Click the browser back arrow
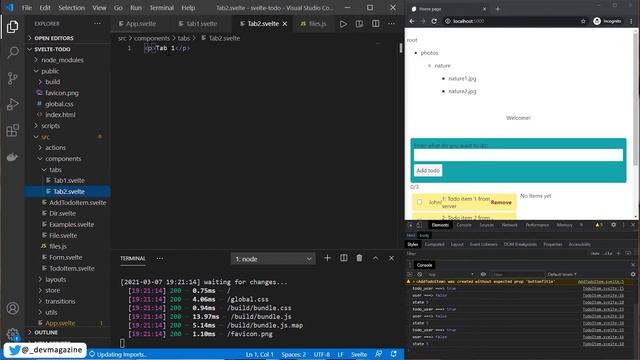Viewport: 640px width, 360px height. coord(412,21)
